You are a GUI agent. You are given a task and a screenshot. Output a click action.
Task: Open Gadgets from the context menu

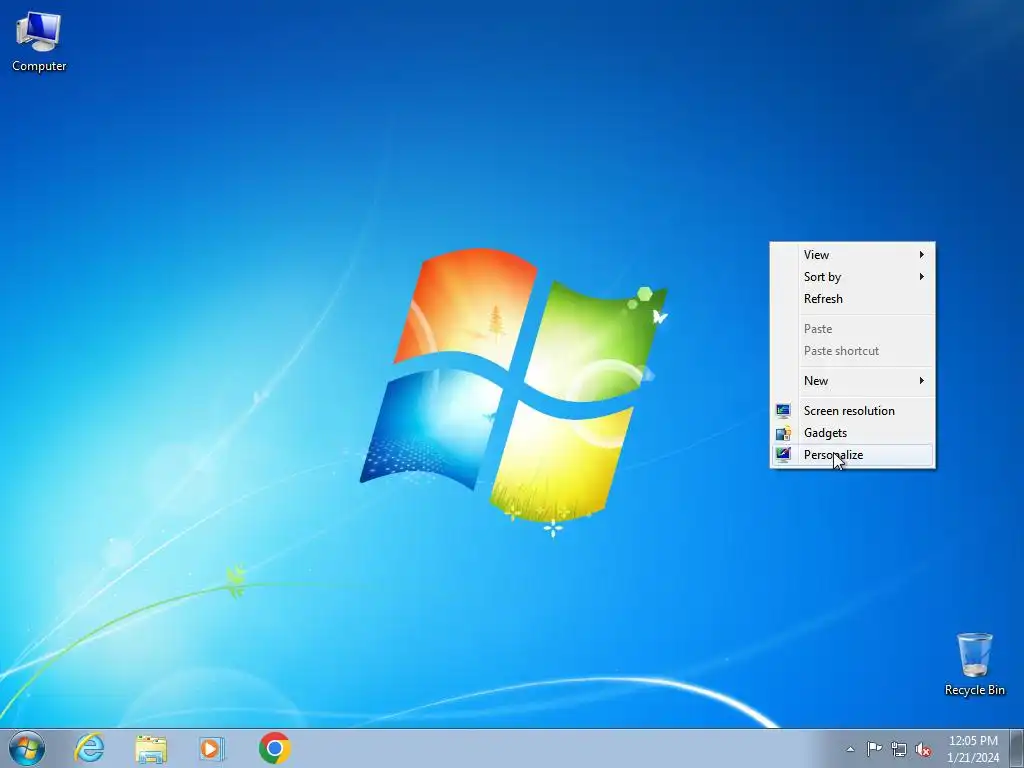point(852,433)
